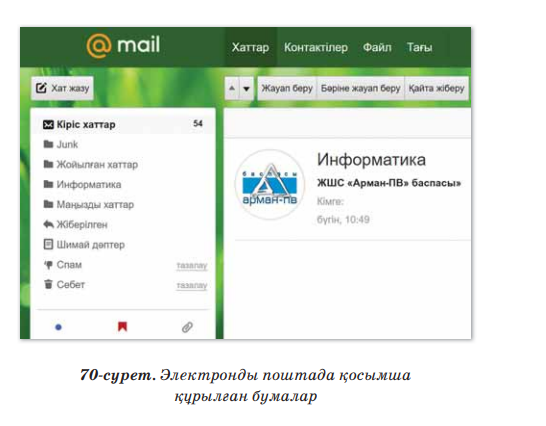Open Спам thumbs-down folder

[x=63, y=265]
